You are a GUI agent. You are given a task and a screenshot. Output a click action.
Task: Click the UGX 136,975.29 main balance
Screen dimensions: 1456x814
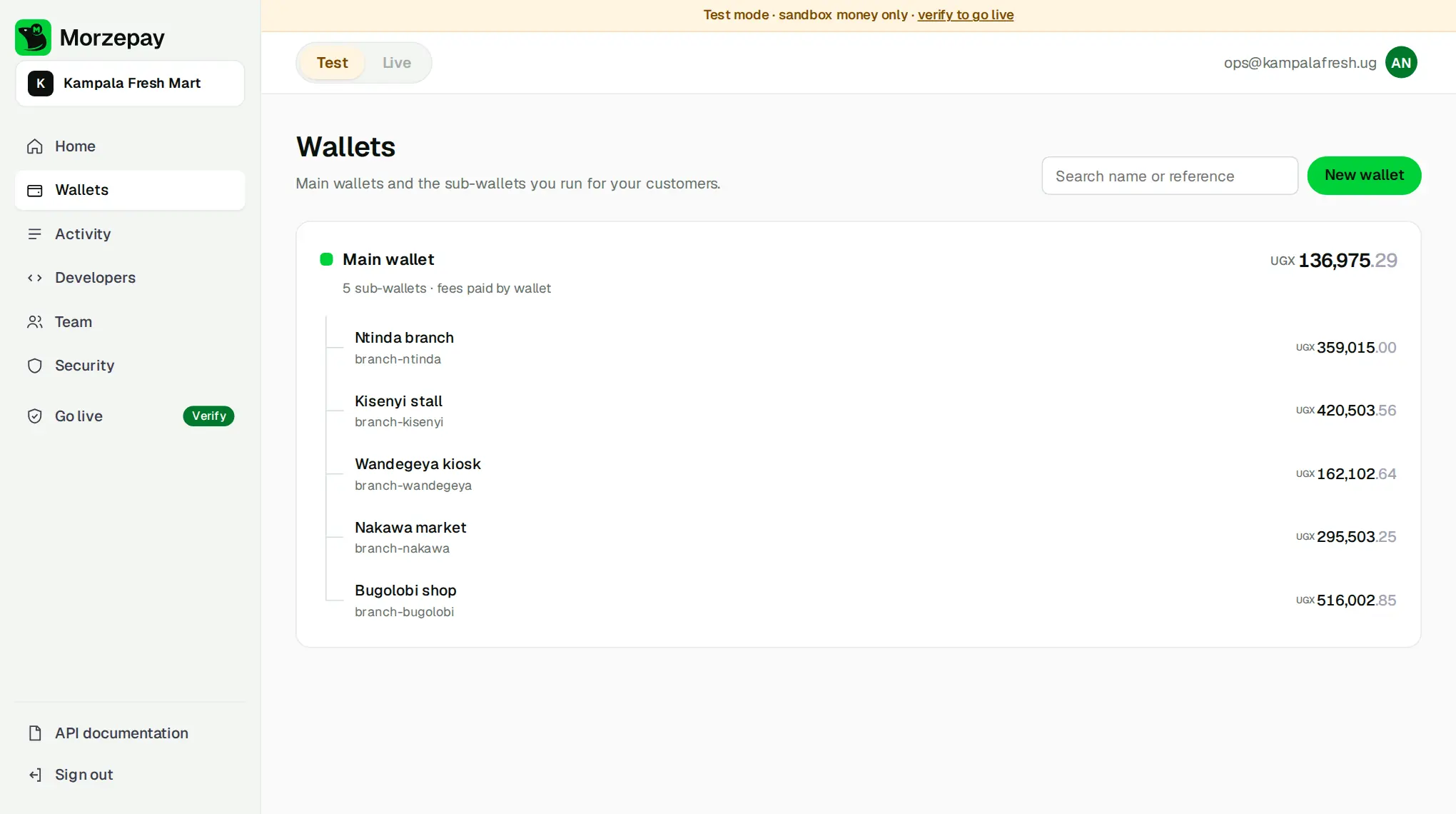pyautogui.click(x=1333, y=261)
